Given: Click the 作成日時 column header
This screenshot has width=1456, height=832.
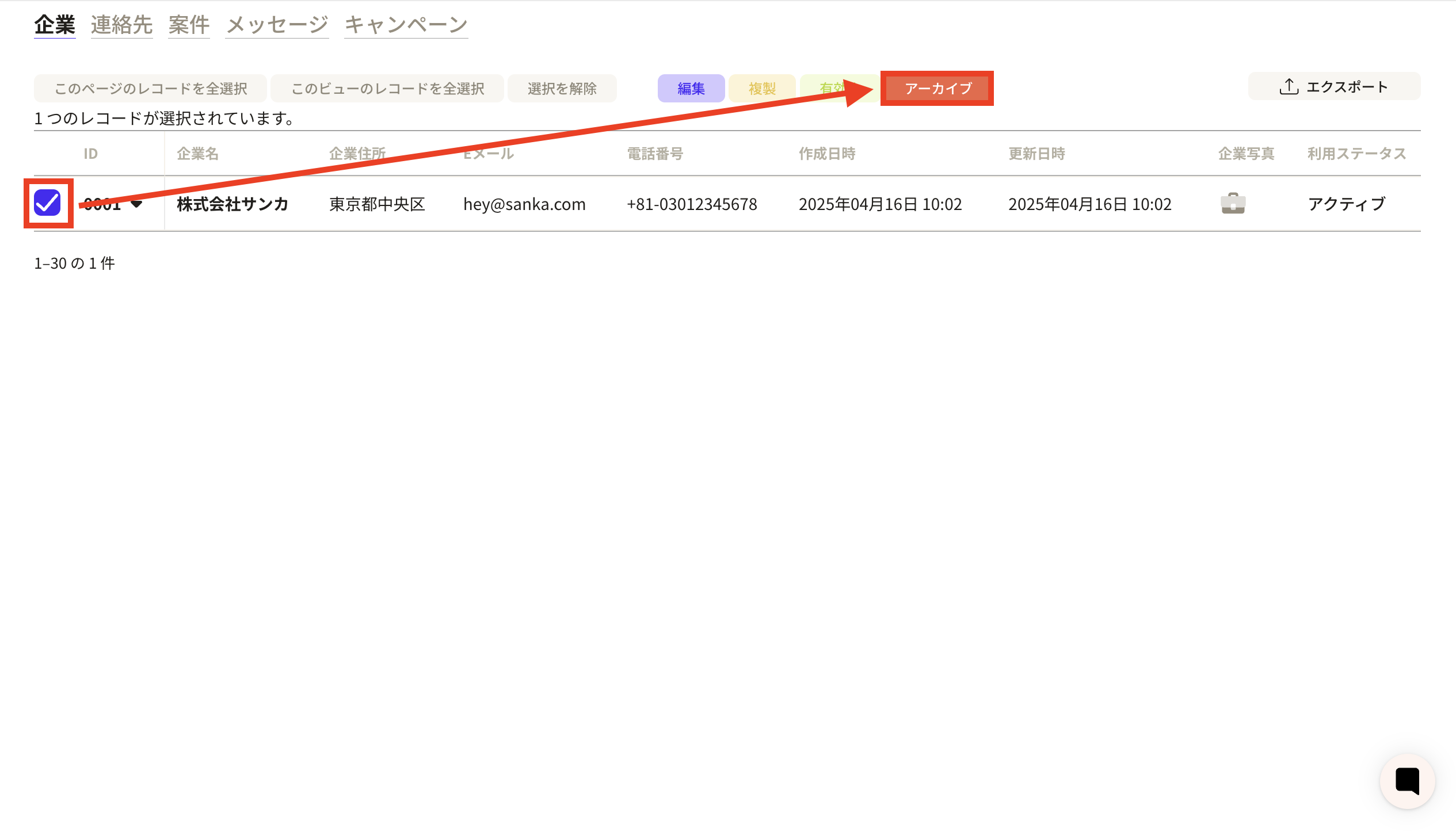Looking at the screenshot, I should click(827, 154).
